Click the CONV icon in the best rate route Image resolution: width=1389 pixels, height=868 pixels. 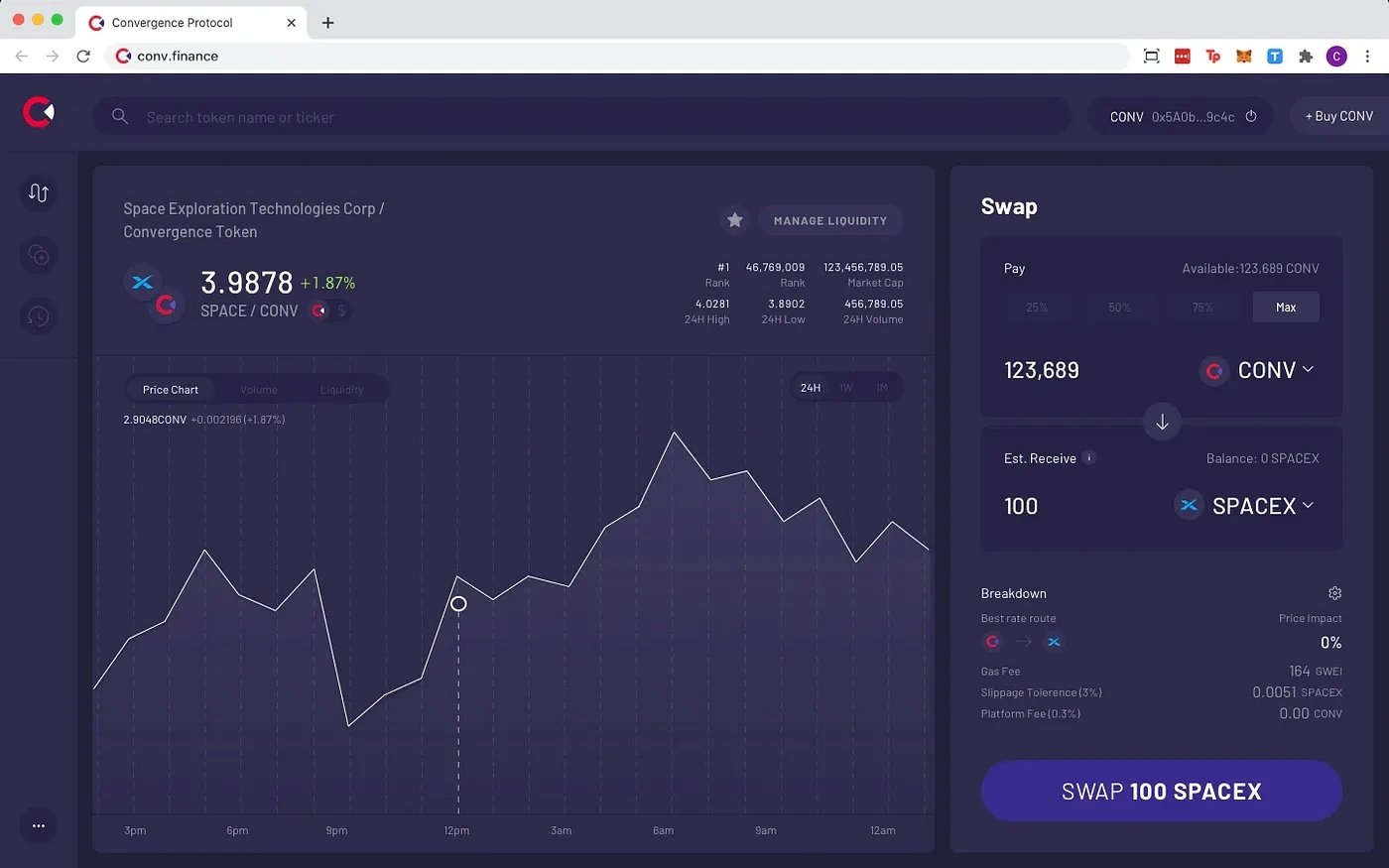(992, 642)
